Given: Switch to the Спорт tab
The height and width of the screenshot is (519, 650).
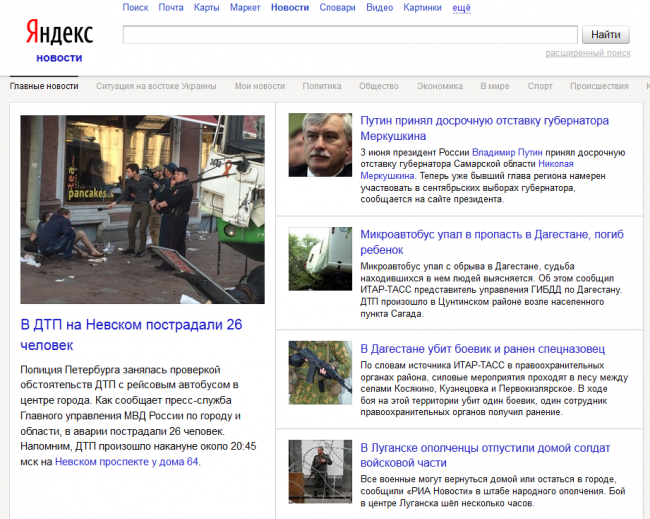Looking at the screenshot, I should click(x=540, y=86).
